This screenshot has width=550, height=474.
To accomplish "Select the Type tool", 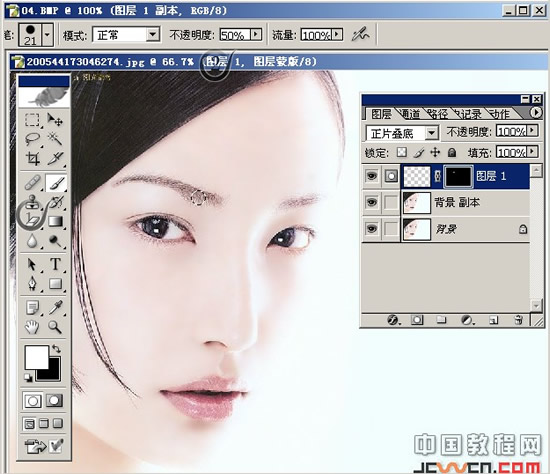I will click(x=55, y=264).
